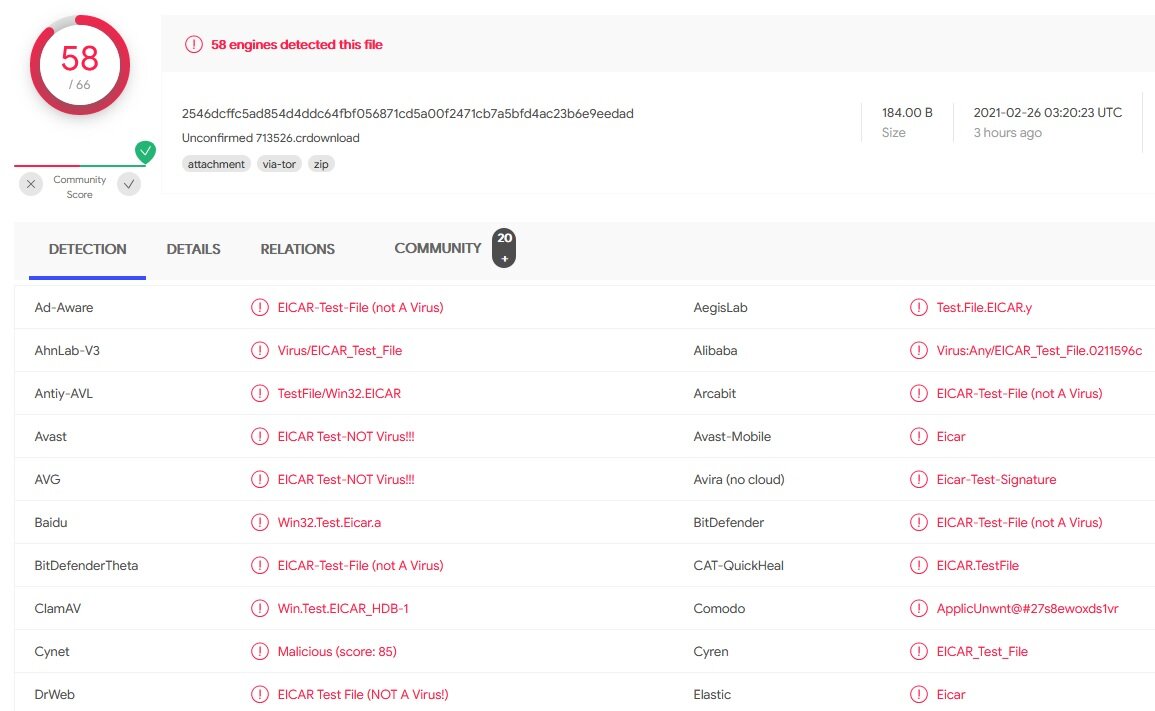The image size is (1155, 711).
Task: Click the file name 'Unconfirmed 713526.crdownload'
Action: tap(270, 138)
